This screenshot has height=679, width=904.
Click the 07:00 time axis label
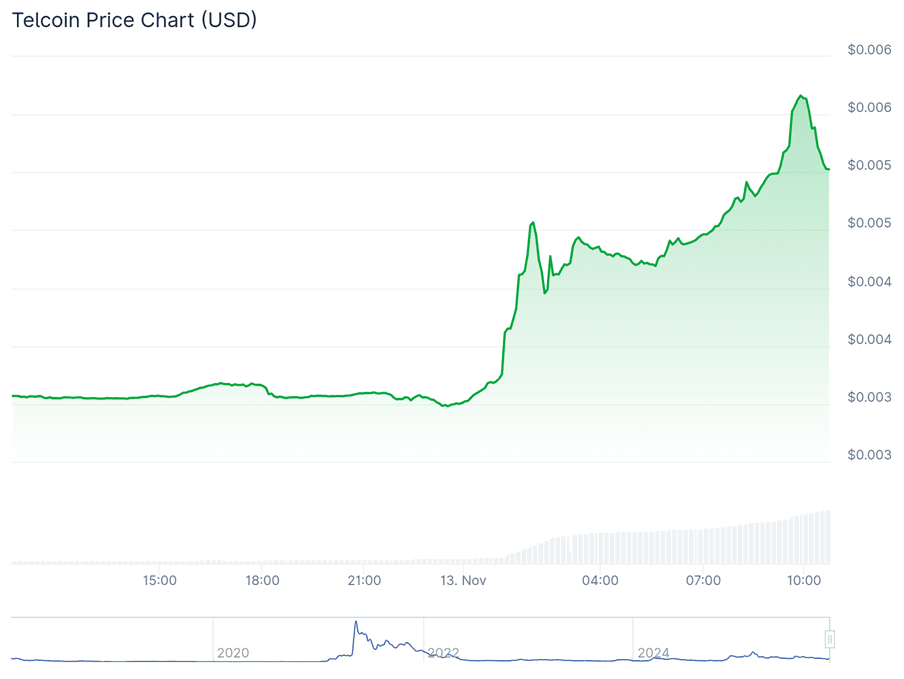(x=703, y=580)
